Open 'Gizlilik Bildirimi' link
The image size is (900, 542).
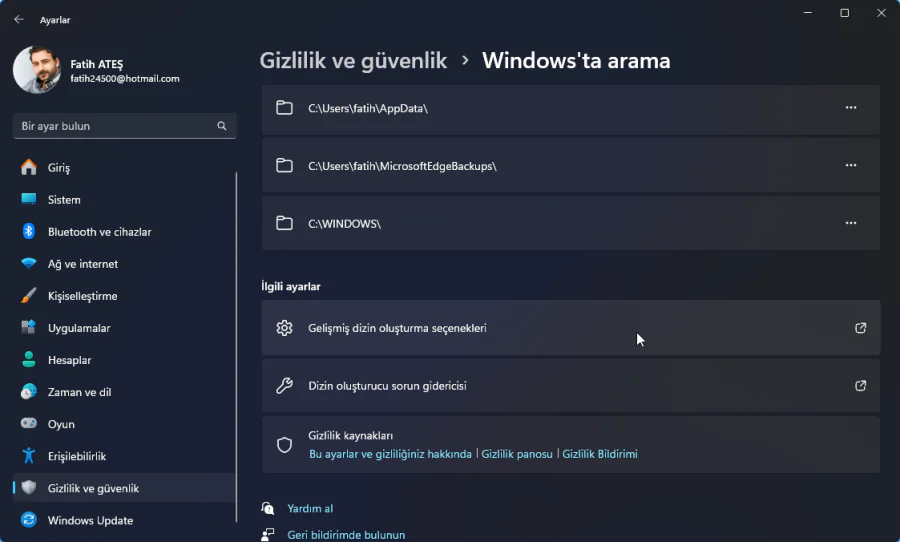click(600, 454)
